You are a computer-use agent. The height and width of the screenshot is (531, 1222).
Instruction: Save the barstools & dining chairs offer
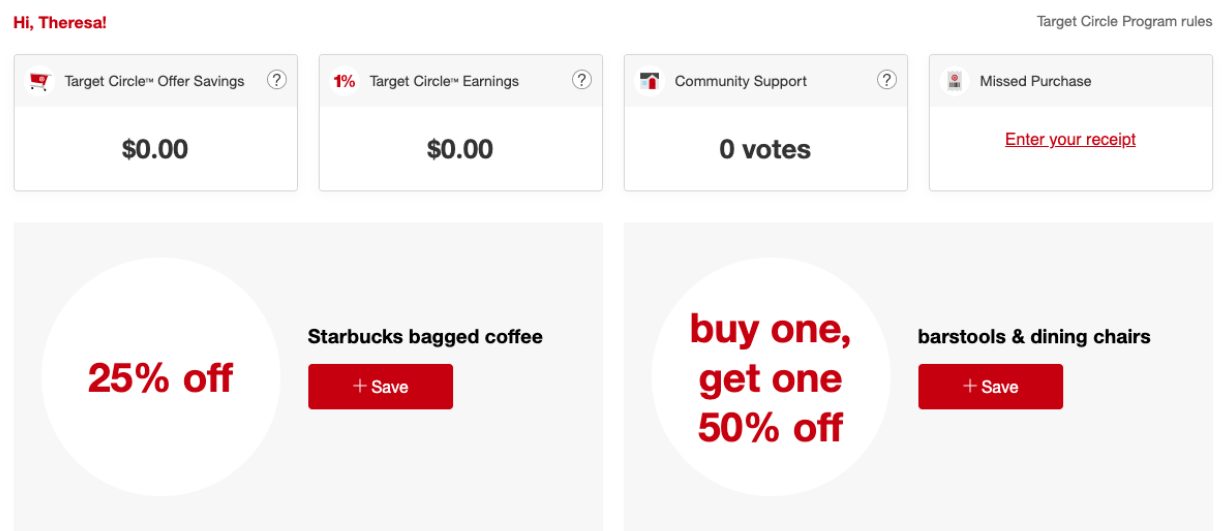[990, 386]
